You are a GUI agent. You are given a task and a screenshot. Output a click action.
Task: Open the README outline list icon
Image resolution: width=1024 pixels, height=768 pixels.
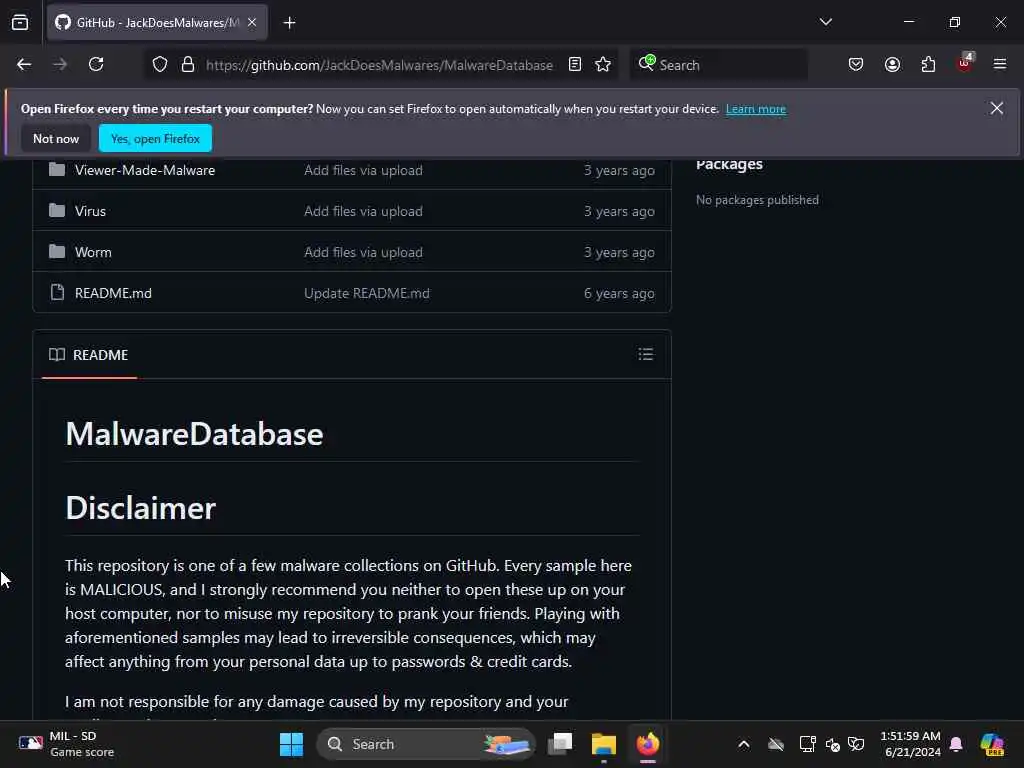645,354
